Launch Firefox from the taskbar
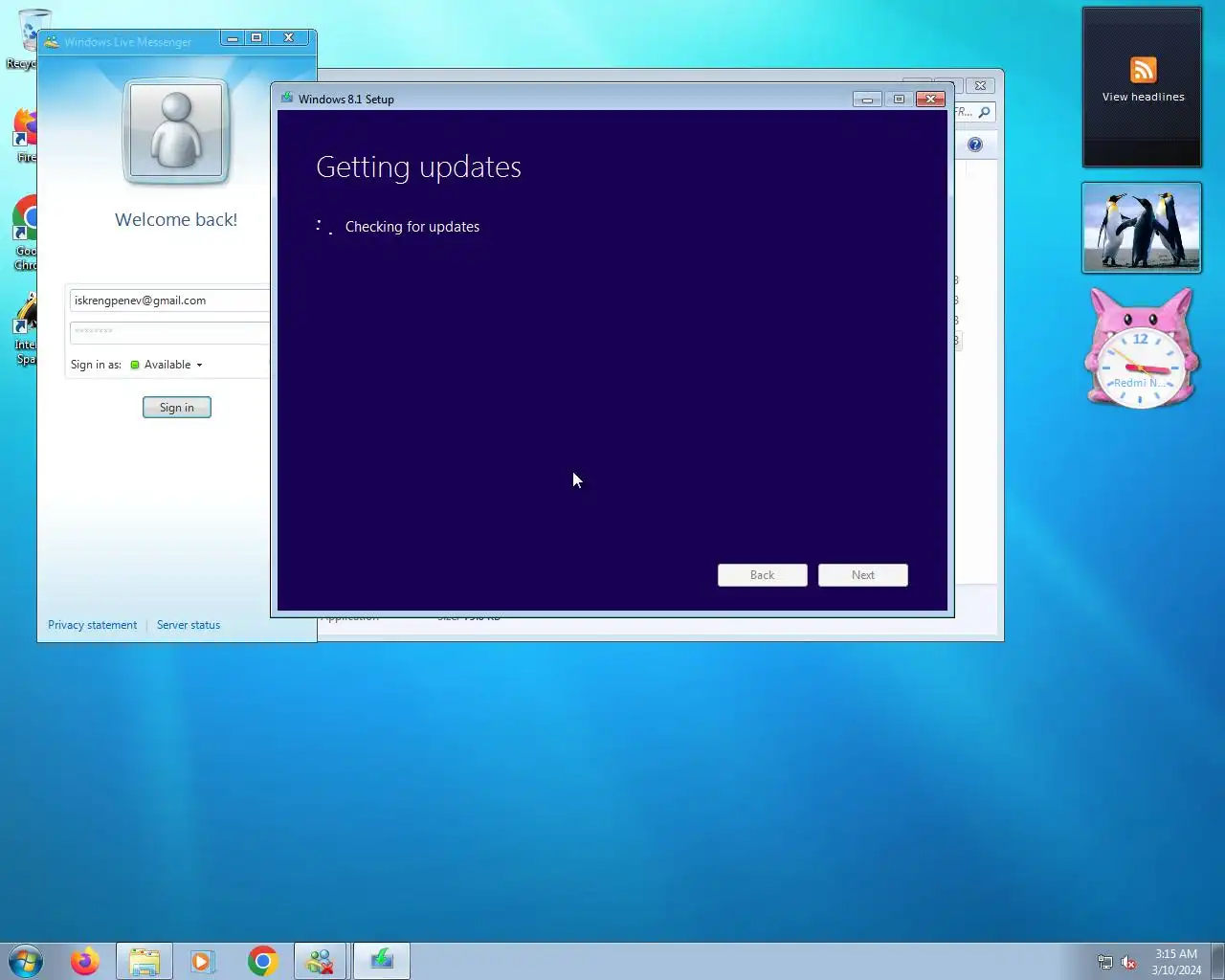Image resolution: width=1225 pixels, height=980 pixels. click(x=85, y=961)
